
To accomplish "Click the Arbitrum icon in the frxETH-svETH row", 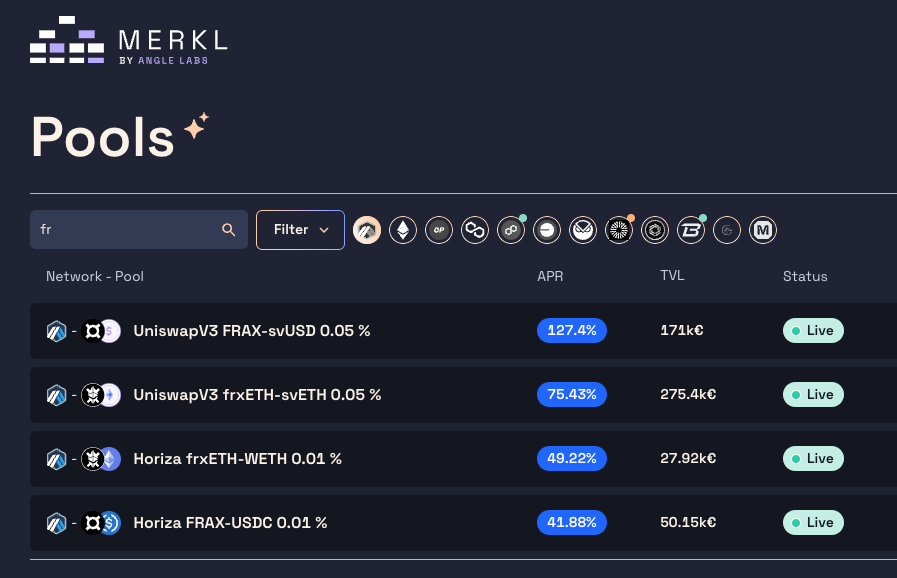I will 56,395.
